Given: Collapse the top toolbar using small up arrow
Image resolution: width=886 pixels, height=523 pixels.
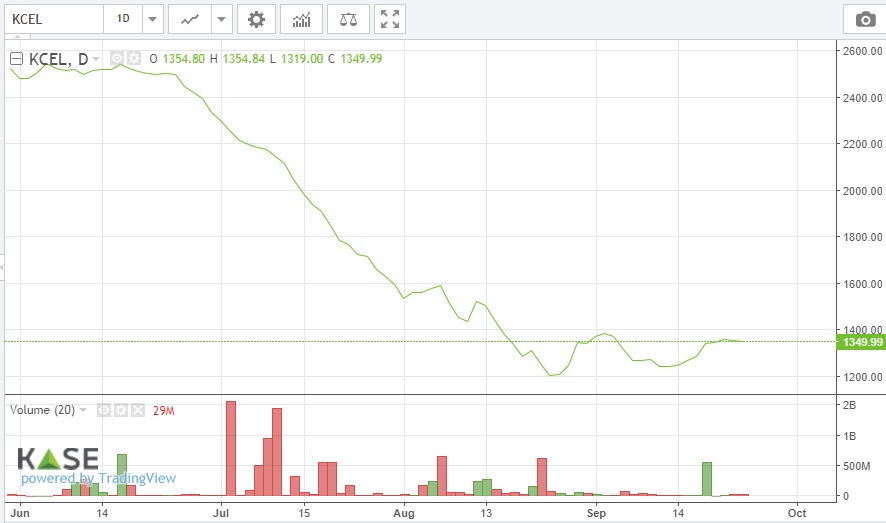Looking at the screenshot, I should pyautogui.click(x=18, y=37).
